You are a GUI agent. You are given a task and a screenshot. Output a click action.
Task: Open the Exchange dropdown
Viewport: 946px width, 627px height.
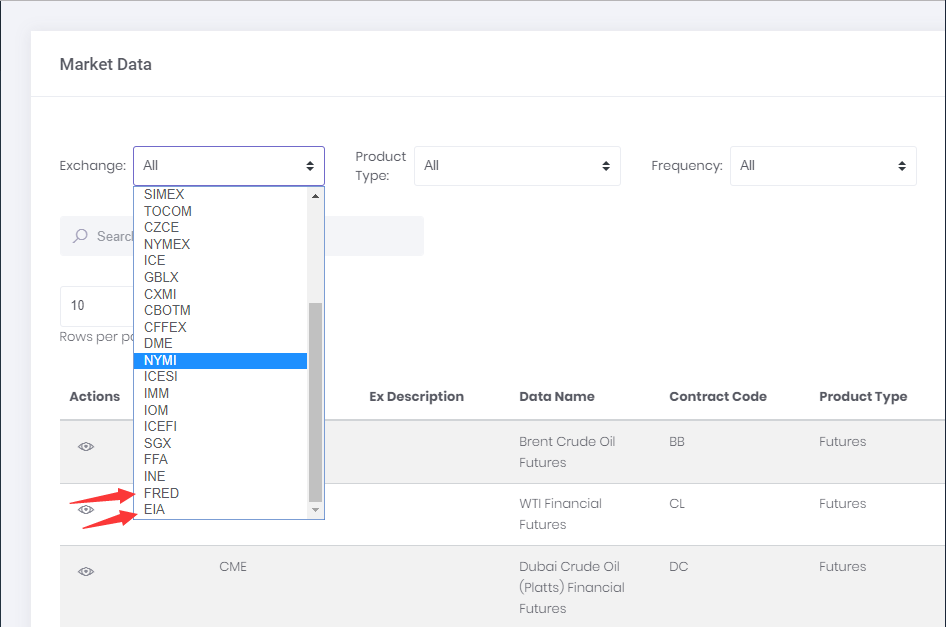click(229, 166)
